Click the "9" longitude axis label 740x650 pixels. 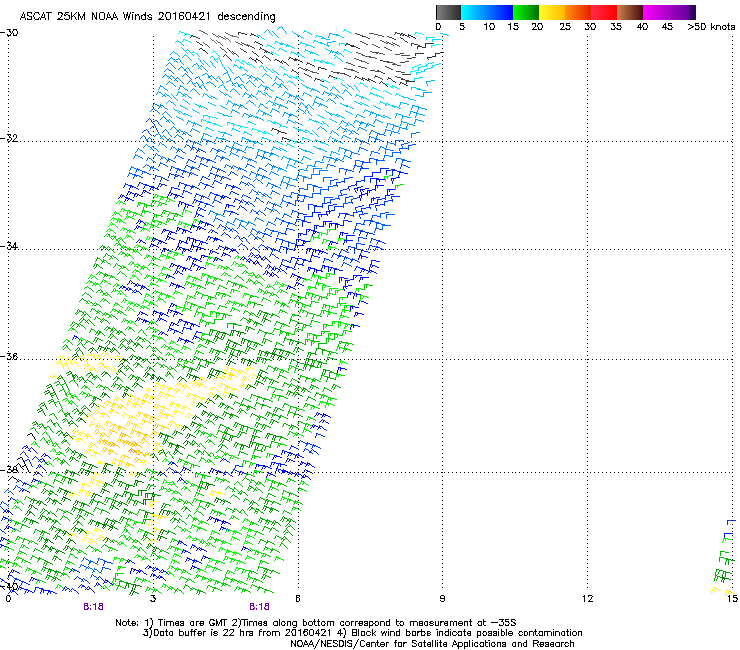point(442,599)
